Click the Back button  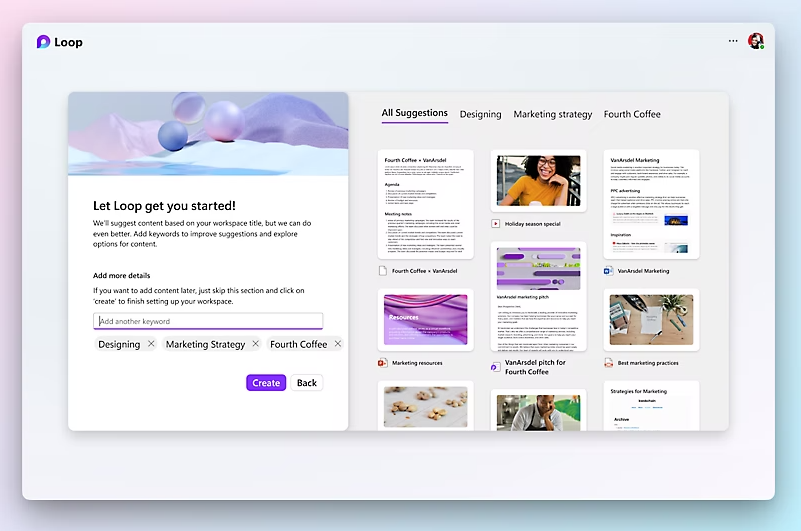click(307, 383)
